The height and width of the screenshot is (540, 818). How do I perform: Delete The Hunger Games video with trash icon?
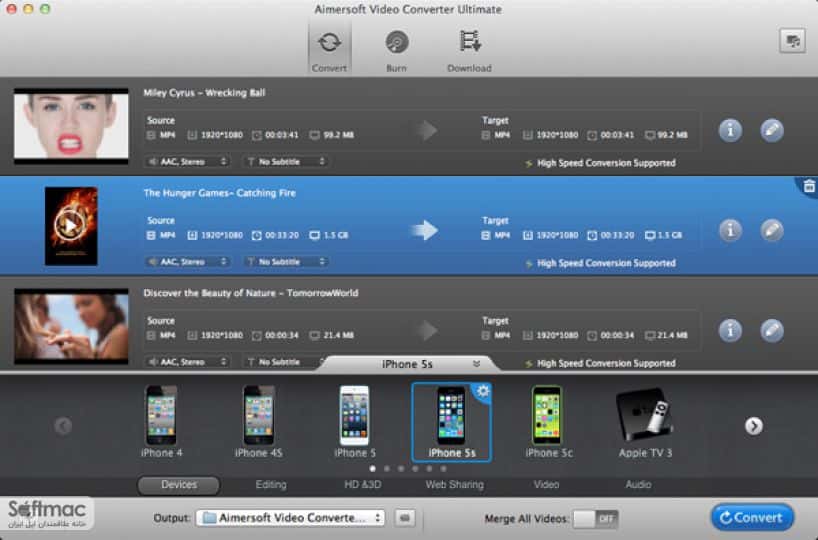809,186
